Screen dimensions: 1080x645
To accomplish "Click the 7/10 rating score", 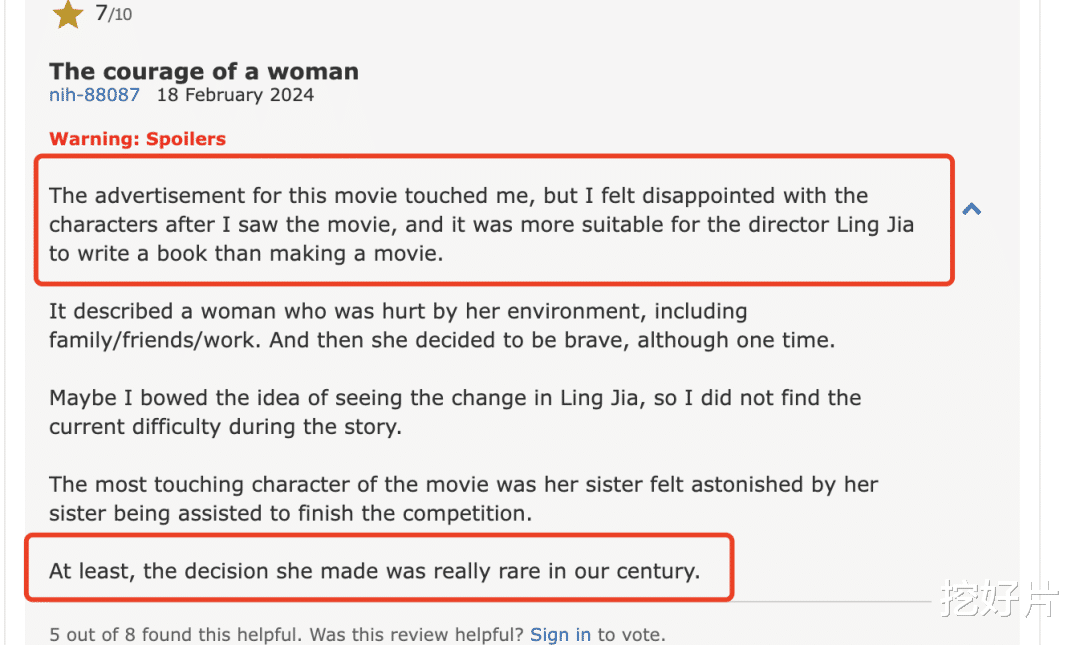I will coord(113,14).
